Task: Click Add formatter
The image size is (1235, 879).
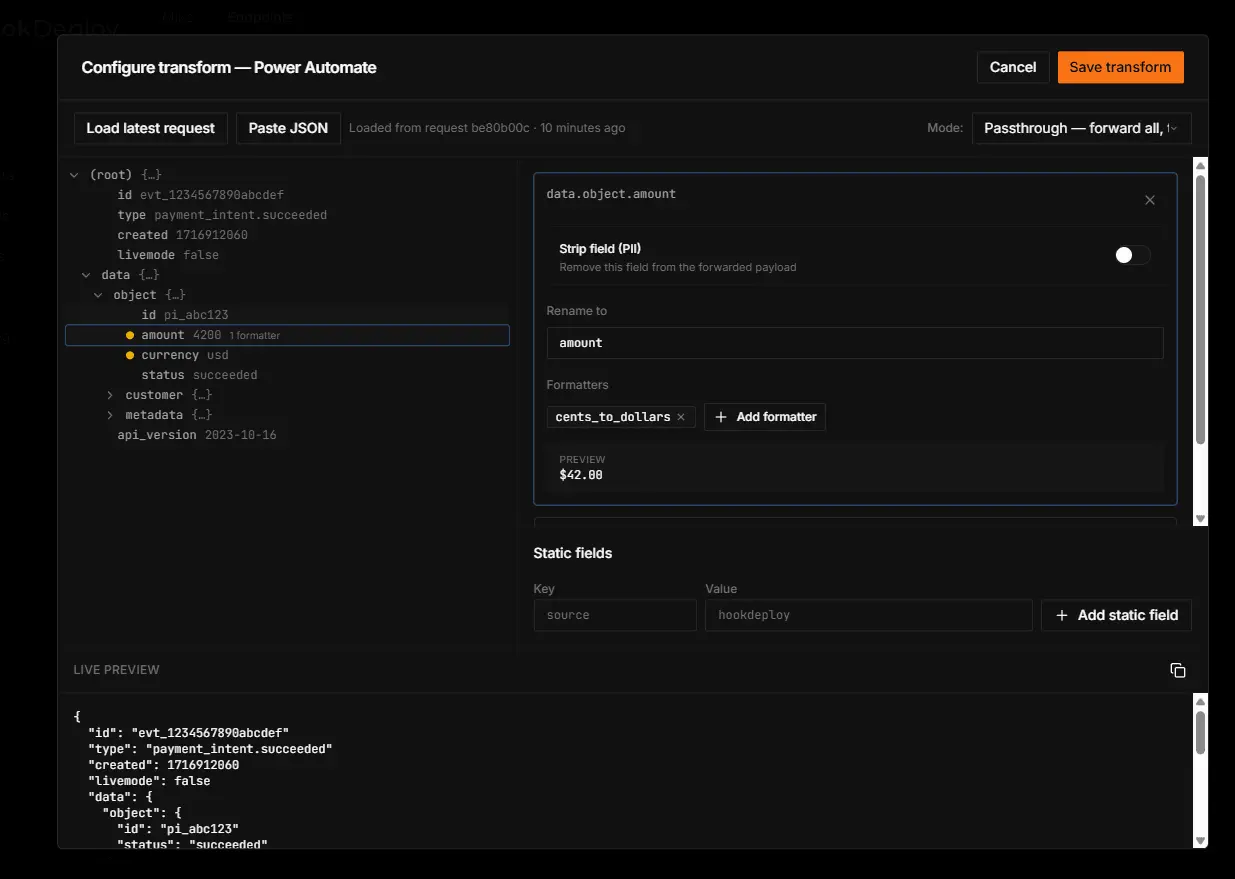Action: click(765, 417)
